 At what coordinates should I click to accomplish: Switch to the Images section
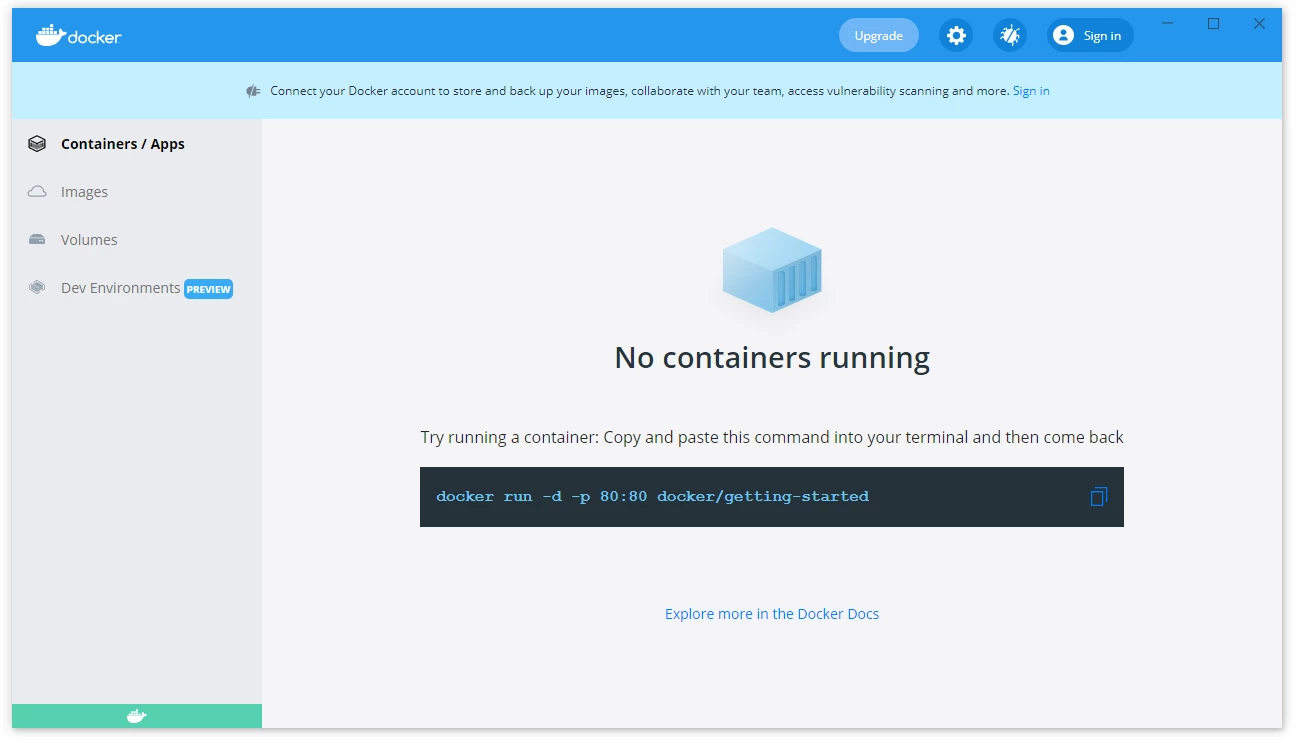pos(84,192)
